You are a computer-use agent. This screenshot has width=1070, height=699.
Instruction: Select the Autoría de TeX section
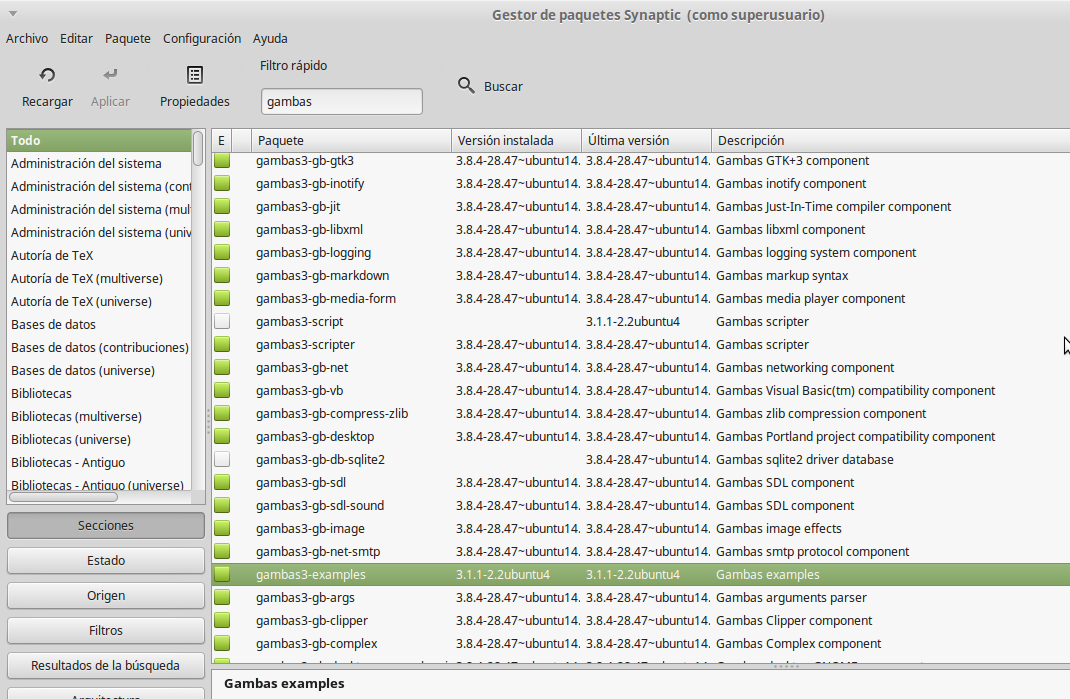click(100, 255)
